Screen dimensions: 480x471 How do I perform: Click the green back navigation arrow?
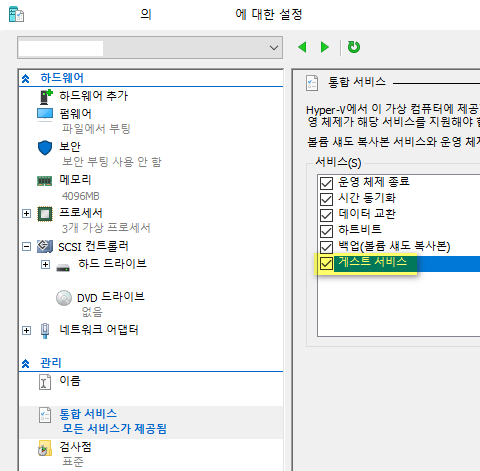(x=302, y=47)
